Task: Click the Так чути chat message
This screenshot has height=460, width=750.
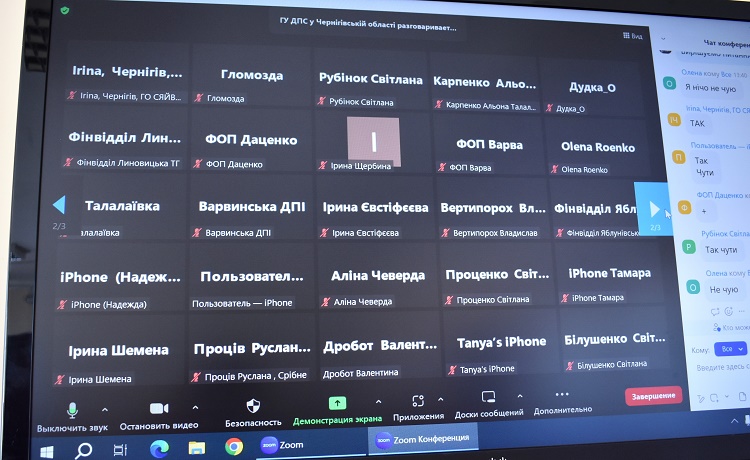Action: 721,250
